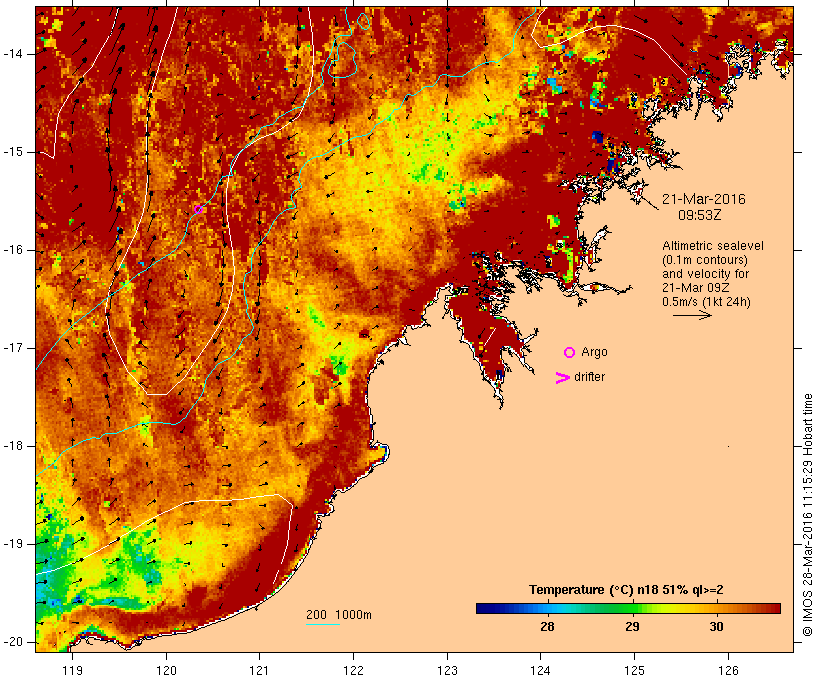This screenshot has width=820, height=680.
Task: Click the Argo legend circle symbol
Action: (x=570, y=353)
